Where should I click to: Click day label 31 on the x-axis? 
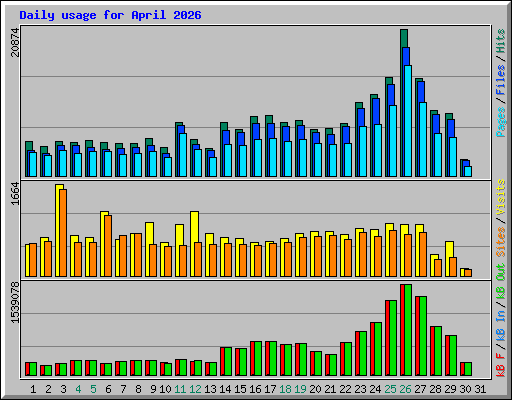tap(480, 389)
